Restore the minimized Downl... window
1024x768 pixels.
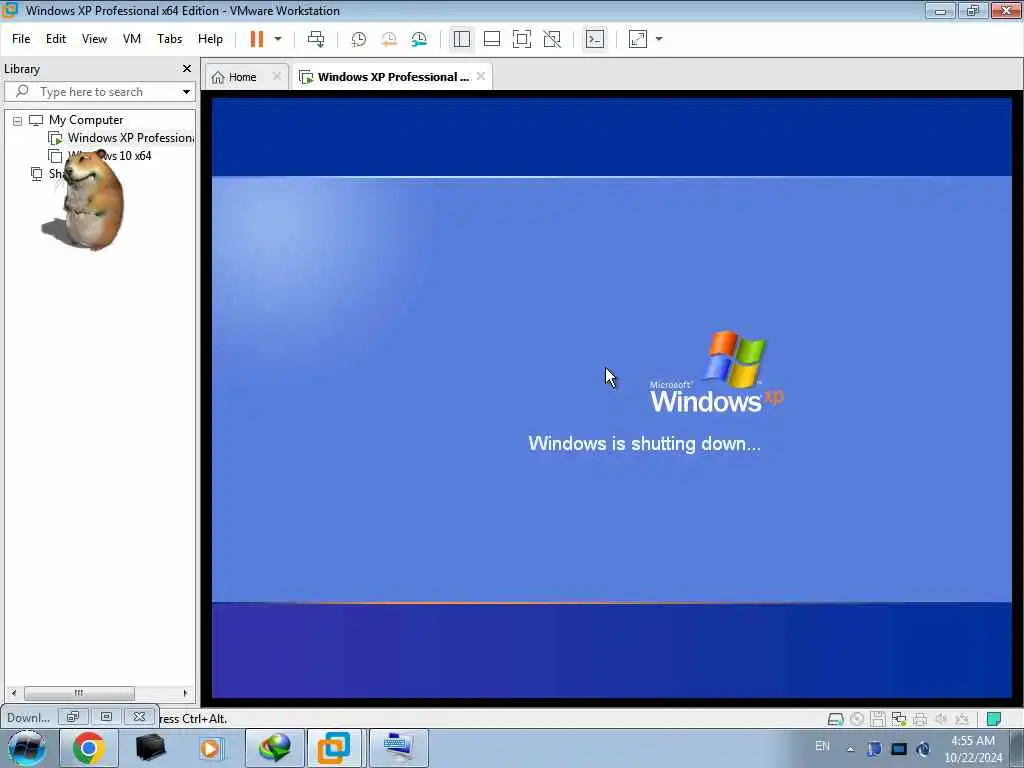72,717
